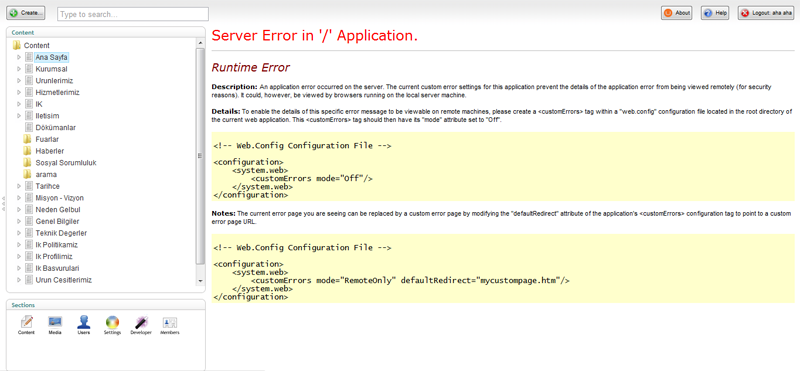Screen dimensions: 800x371
Task: Expand the Misyon - Vizyon node arrow
Action: tap(19, 198)
